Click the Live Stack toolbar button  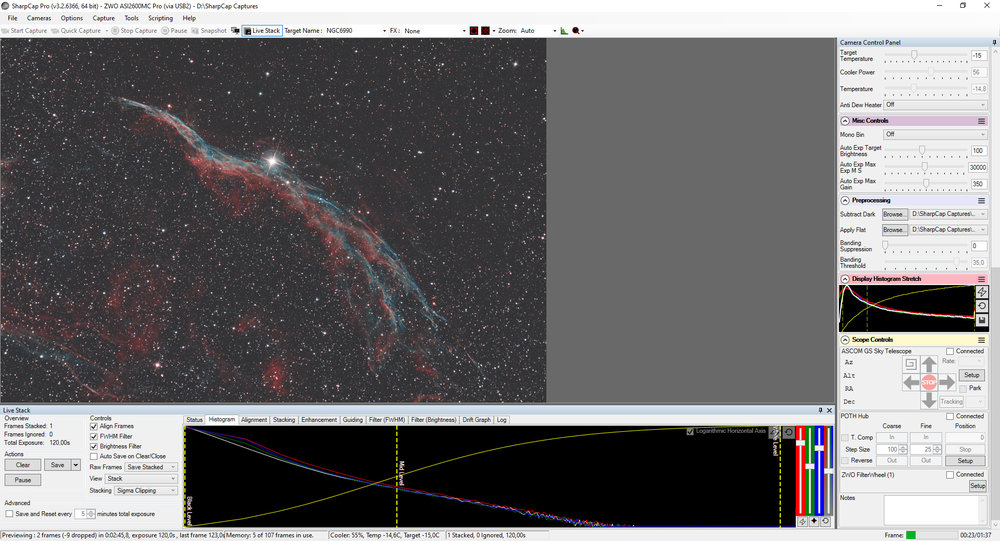click(x=262, y=31)
